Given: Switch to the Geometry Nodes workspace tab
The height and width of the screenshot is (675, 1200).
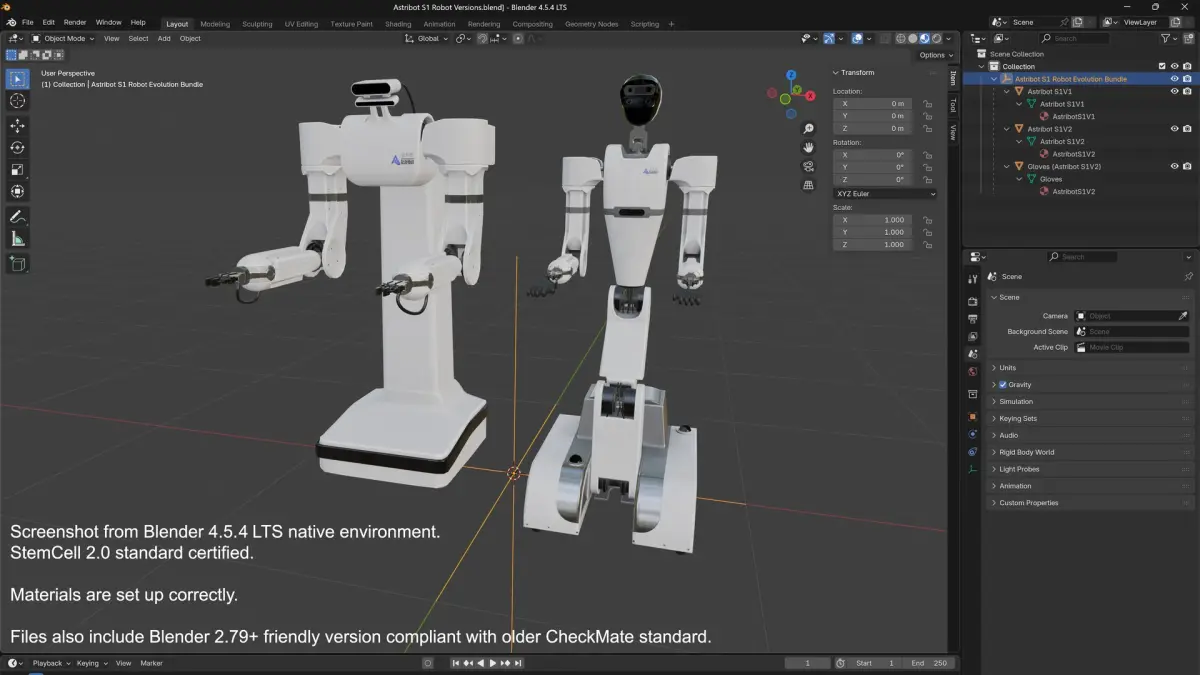Looking at the screenshot, I should [592, 24].
